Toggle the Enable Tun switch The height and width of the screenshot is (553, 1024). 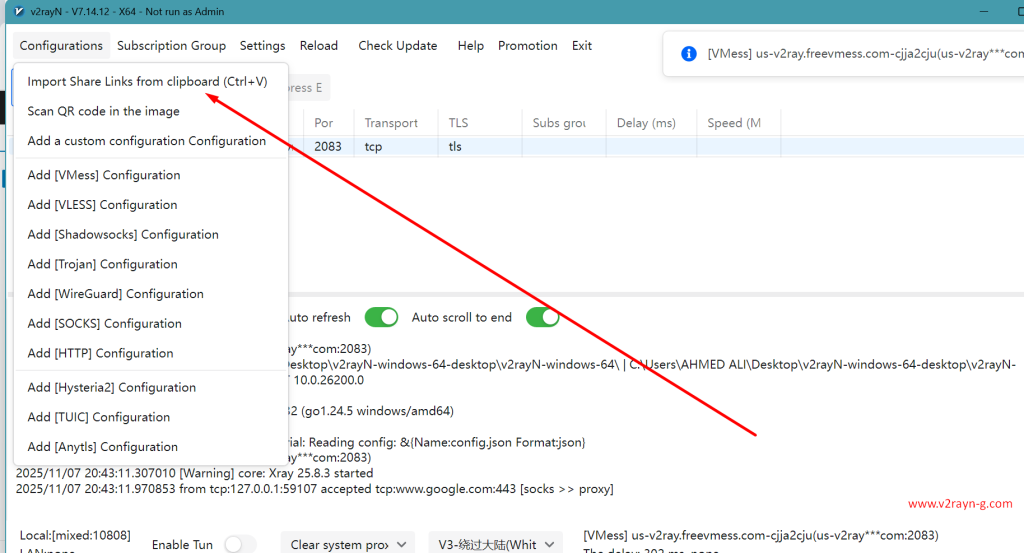(x=240, y=545)
